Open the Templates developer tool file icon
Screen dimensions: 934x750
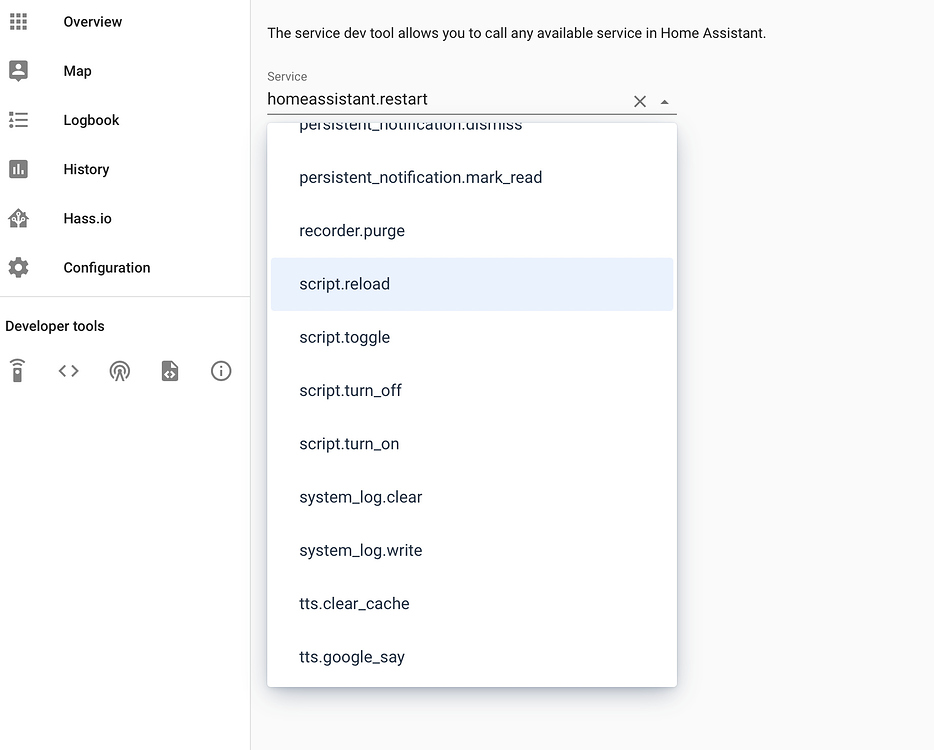[170, 371]
